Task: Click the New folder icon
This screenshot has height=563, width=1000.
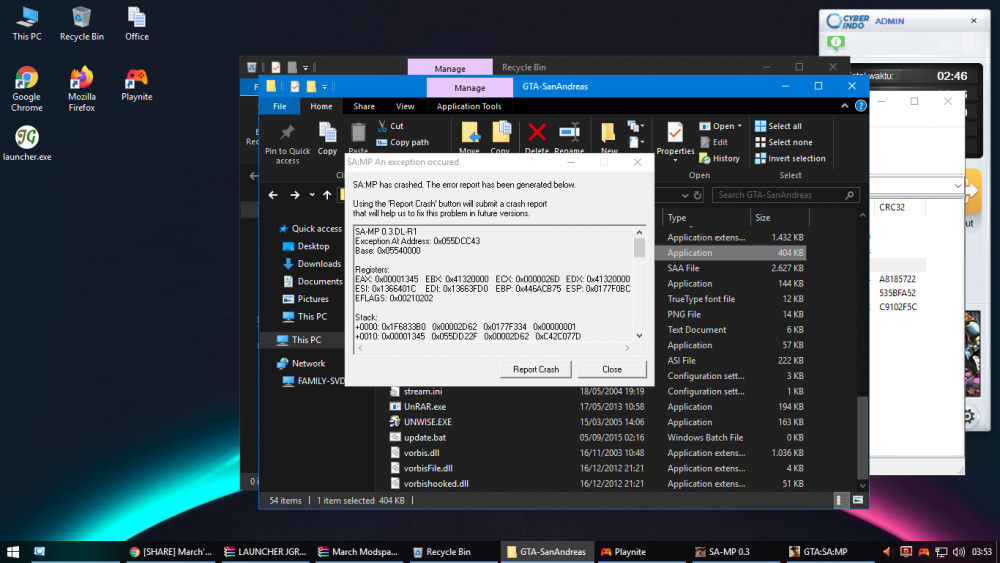Action: (608, 133)
